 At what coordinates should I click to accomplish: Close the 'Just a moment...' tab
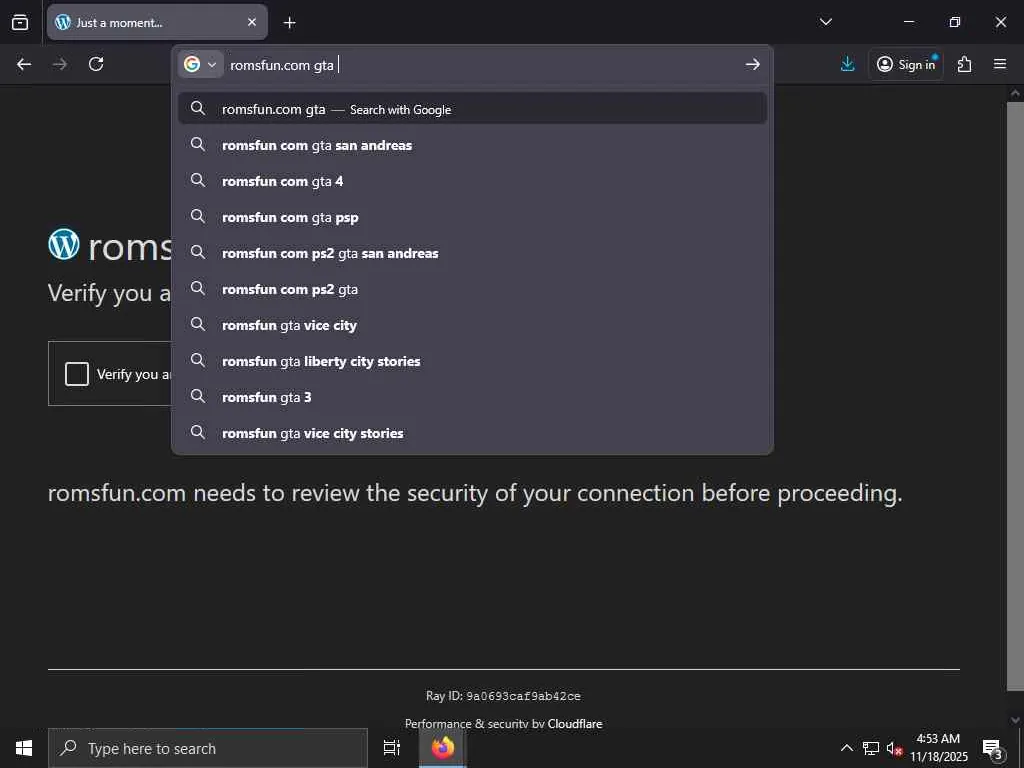coord(252,22)
